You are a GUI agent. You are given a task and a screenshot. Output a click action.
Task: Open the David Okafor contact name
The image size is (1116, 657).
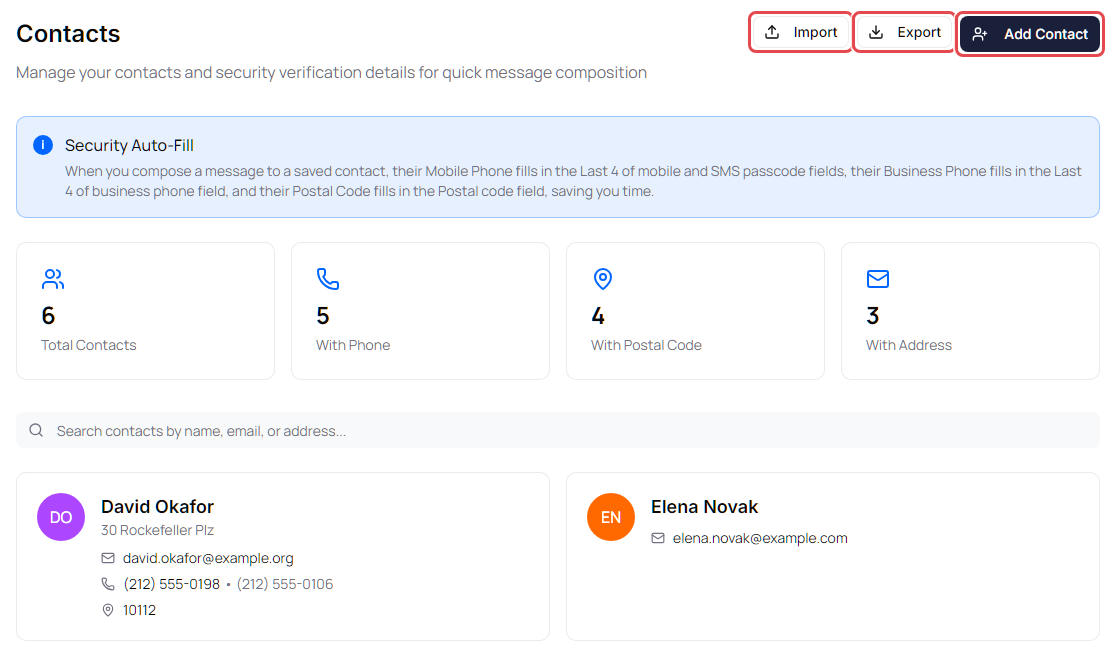(x=157, y=507)
